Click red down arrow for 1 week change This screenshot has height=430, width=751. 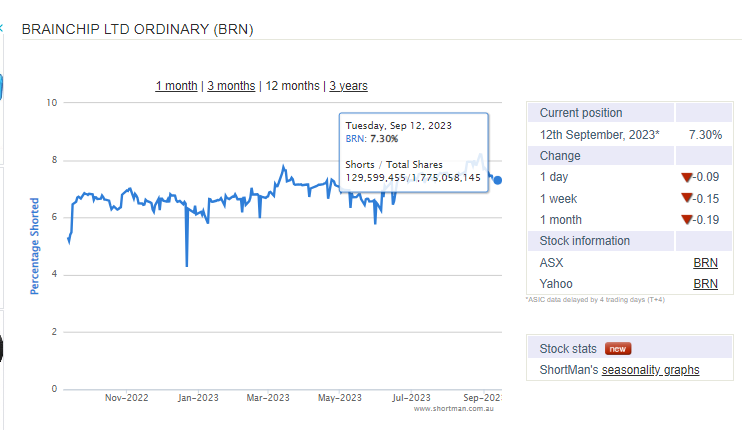[x=686, y=199]
